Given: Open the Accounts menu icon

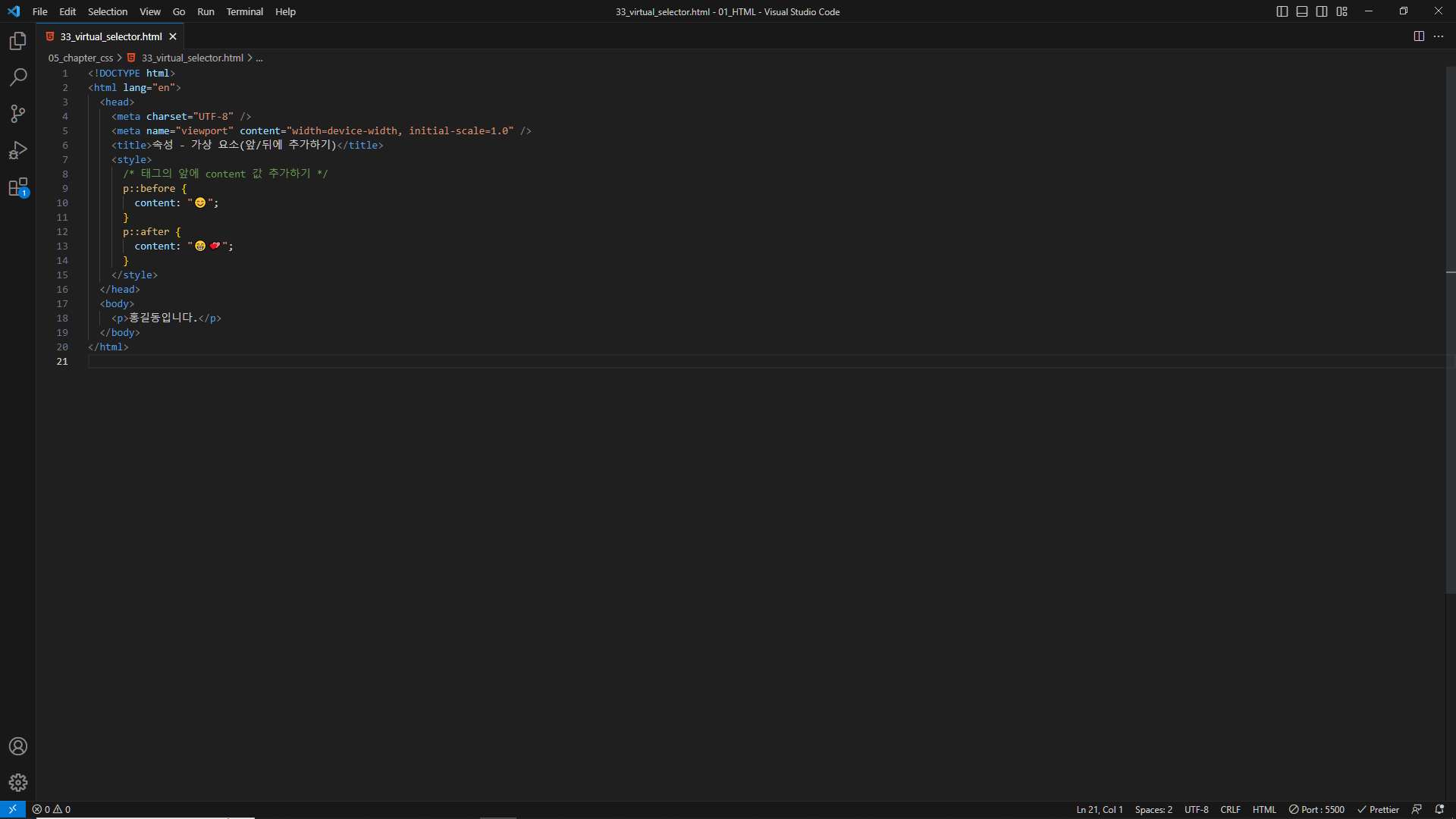Looking at the screenshot, I should 18,746.
